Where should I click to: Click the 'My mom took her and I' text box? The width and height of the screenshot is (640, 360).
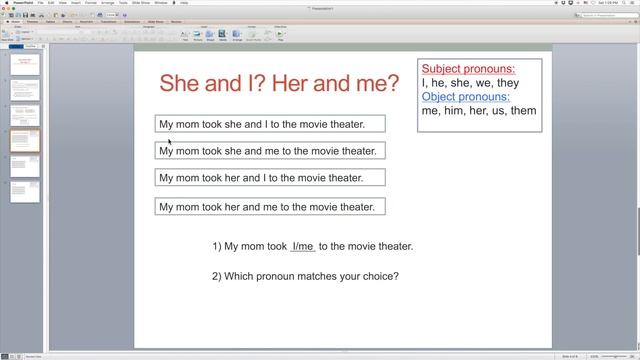[x=270, y=178]
